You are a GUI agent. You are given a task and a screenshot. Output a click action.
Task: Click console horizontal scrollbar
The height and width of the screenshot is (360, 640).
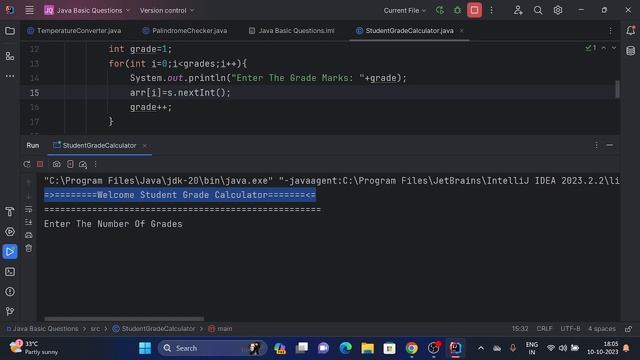[x=124, y=319]
